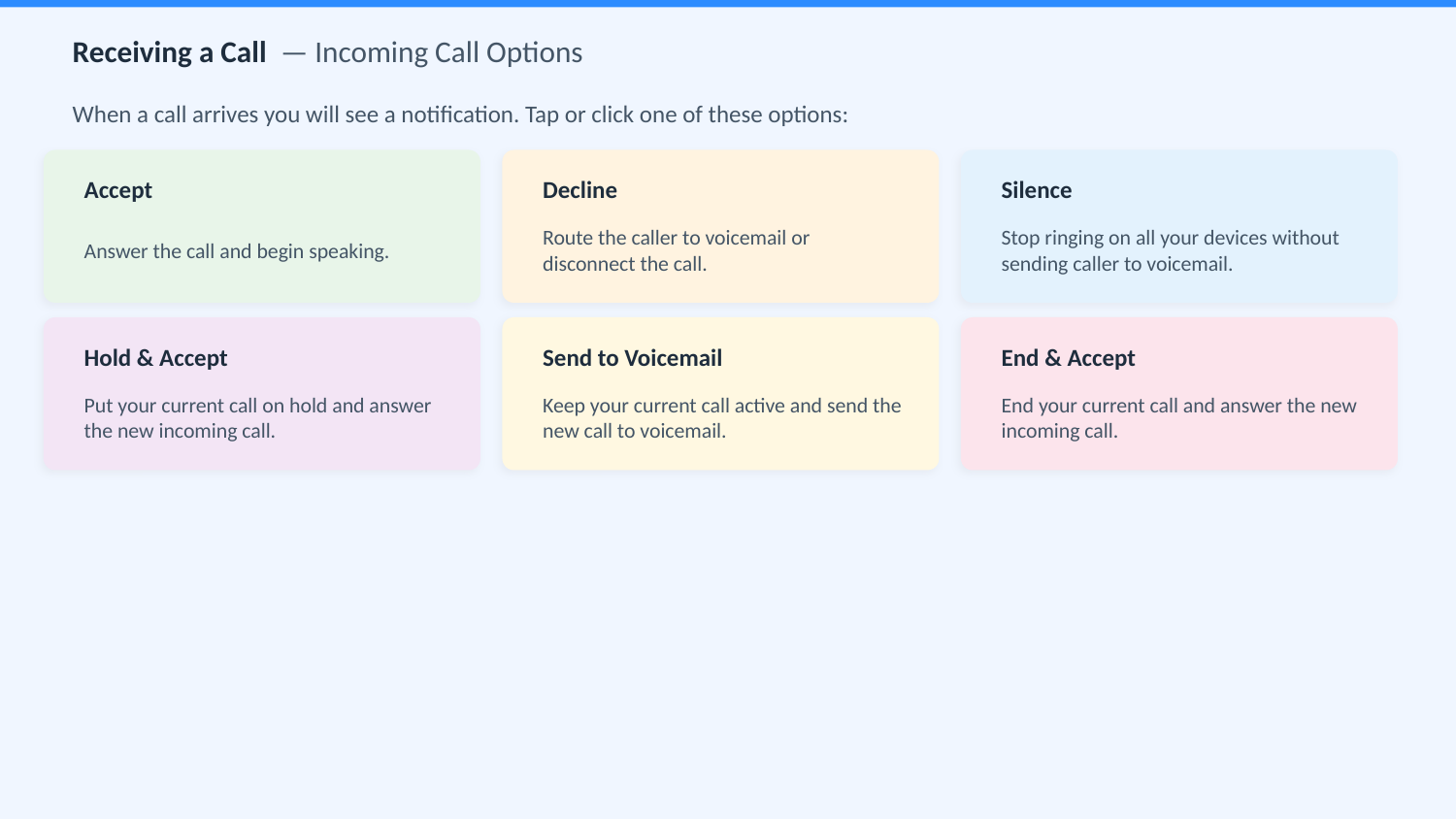The width and height of the screenshot is (1456, 819).
Task: Click the 'When a call arrives' intro sentence
Action: [x=460, y=115]
